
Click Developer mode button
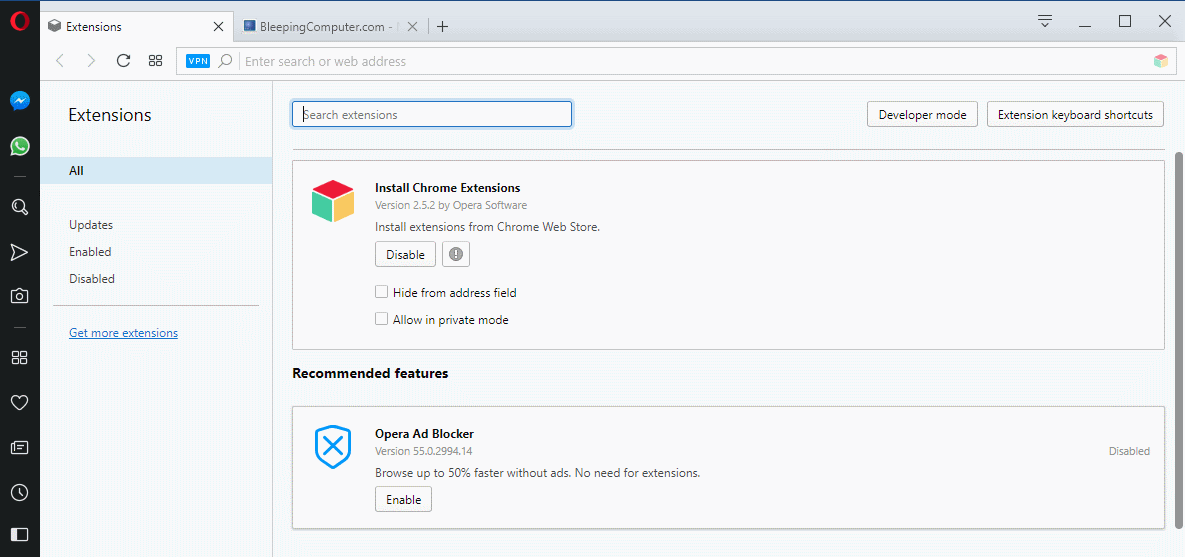[x=922, y=115]
